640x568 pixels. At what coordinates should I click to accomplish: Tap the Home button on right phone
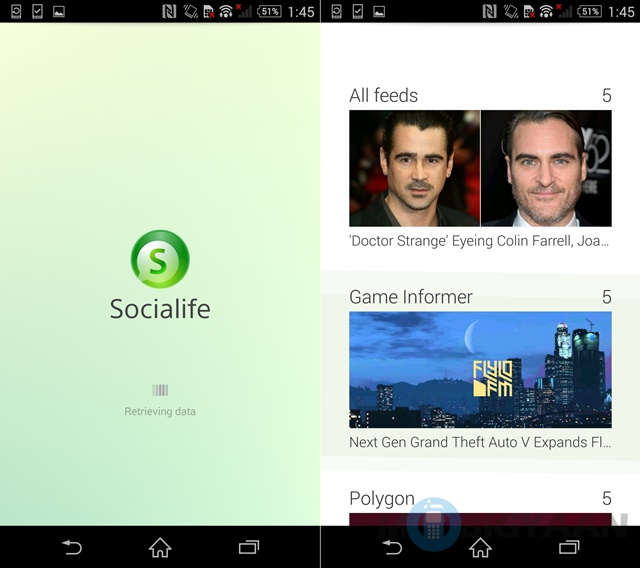pyautogui.click(x=480, y=548)
